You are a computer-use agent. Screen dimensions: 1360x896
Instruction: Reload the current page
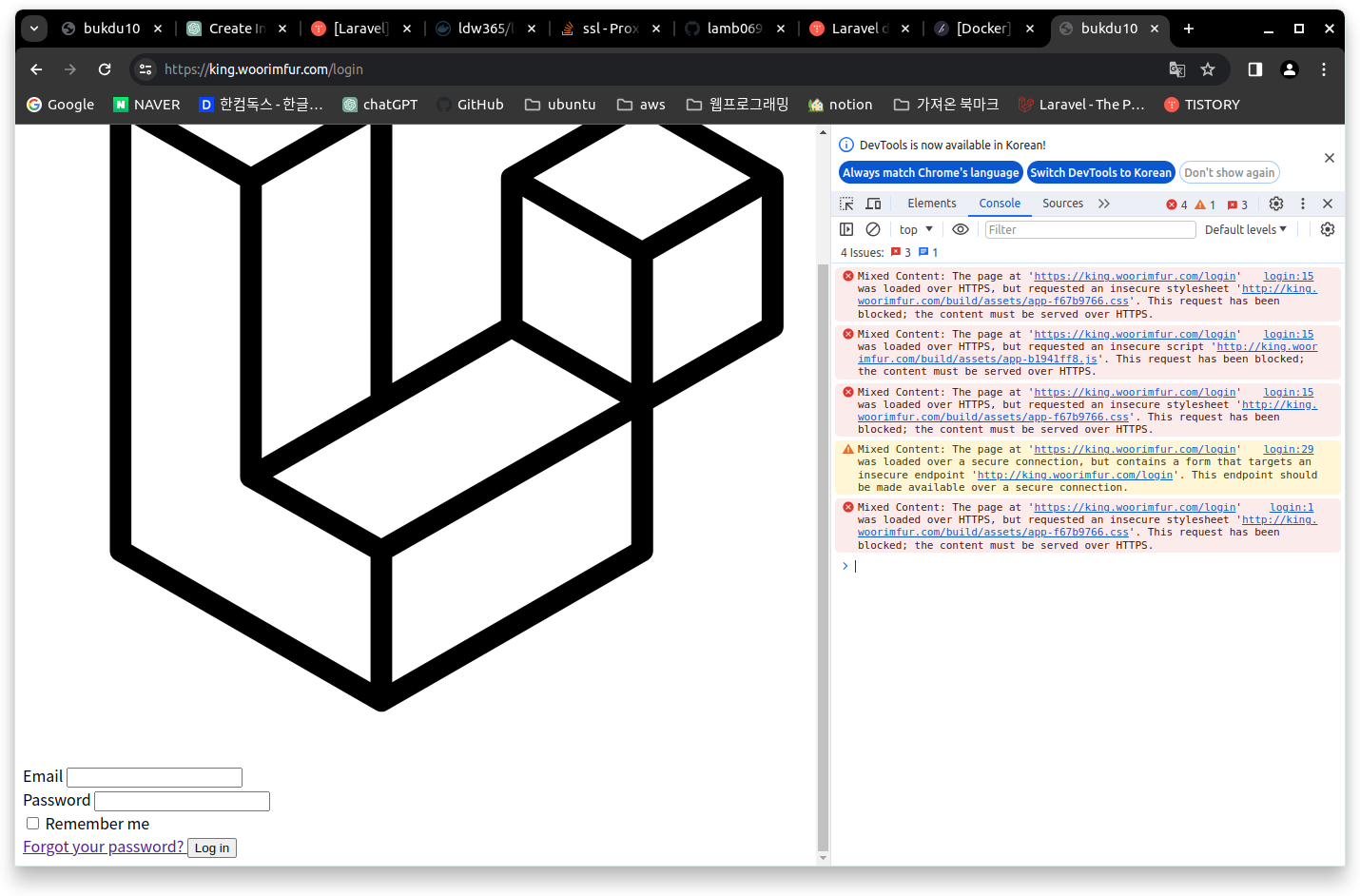coord(105,69)
